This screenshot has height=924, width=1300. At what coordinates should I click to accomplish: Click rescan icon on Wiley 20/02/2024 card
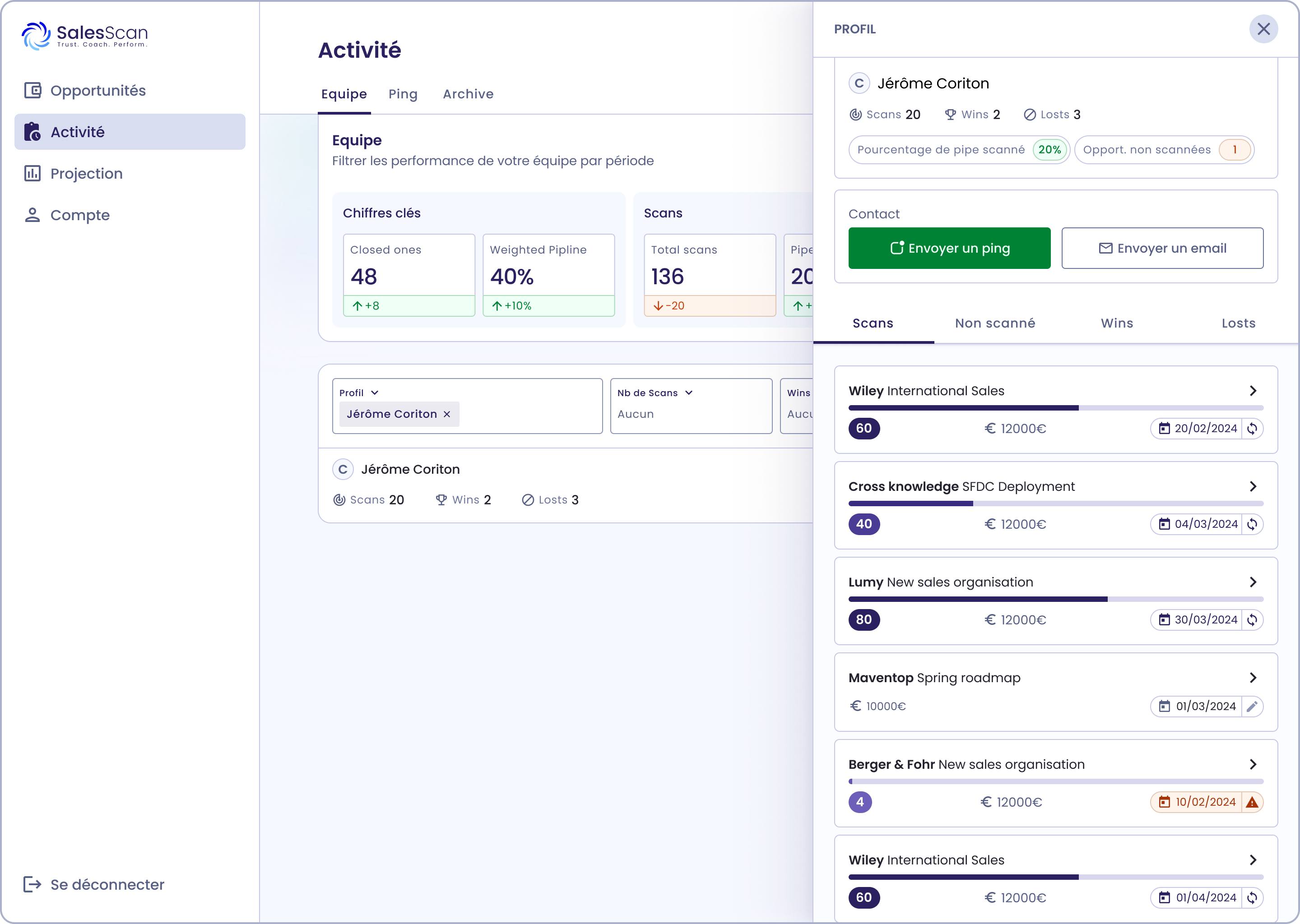tap(1252, 429)
